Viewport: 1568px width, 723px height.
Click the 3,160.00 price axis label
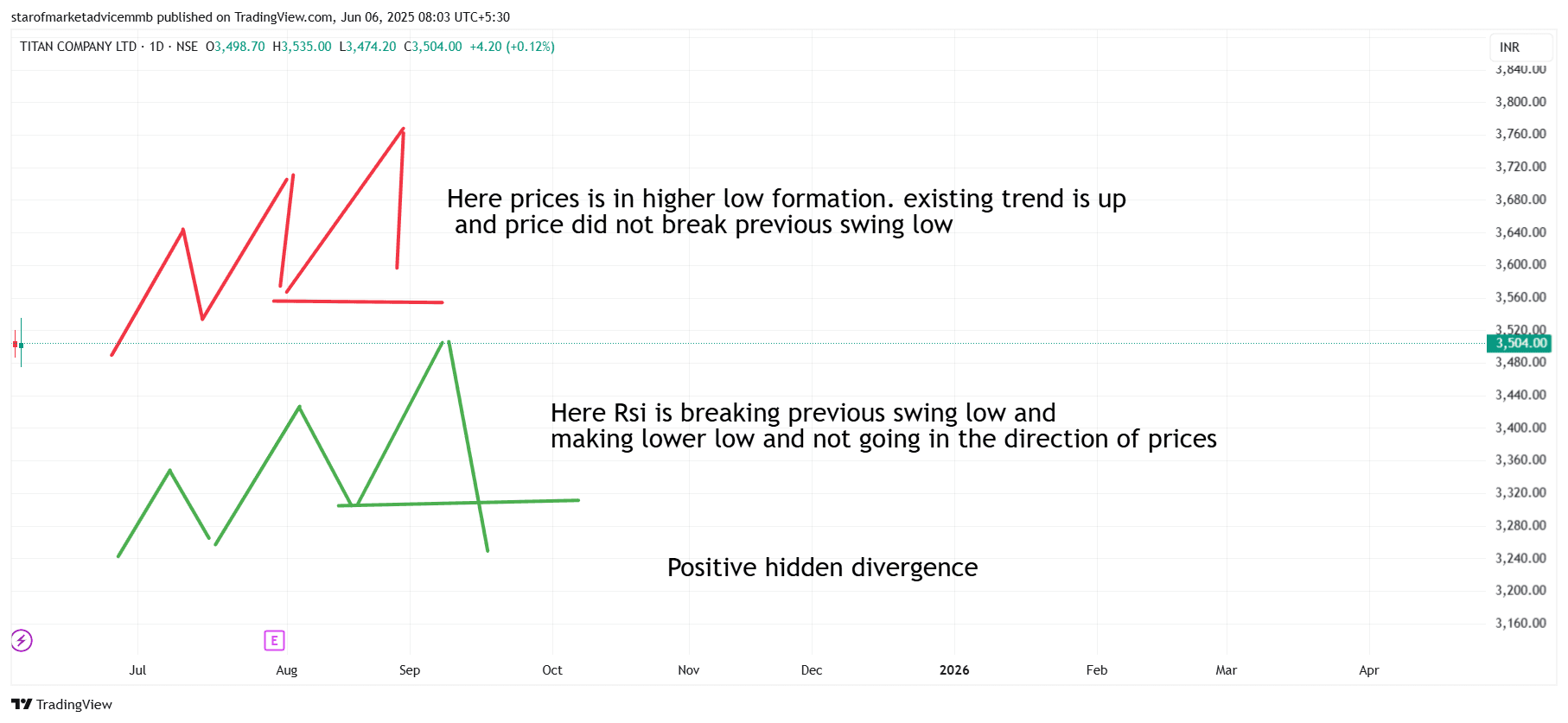[x=1520, y=623]
